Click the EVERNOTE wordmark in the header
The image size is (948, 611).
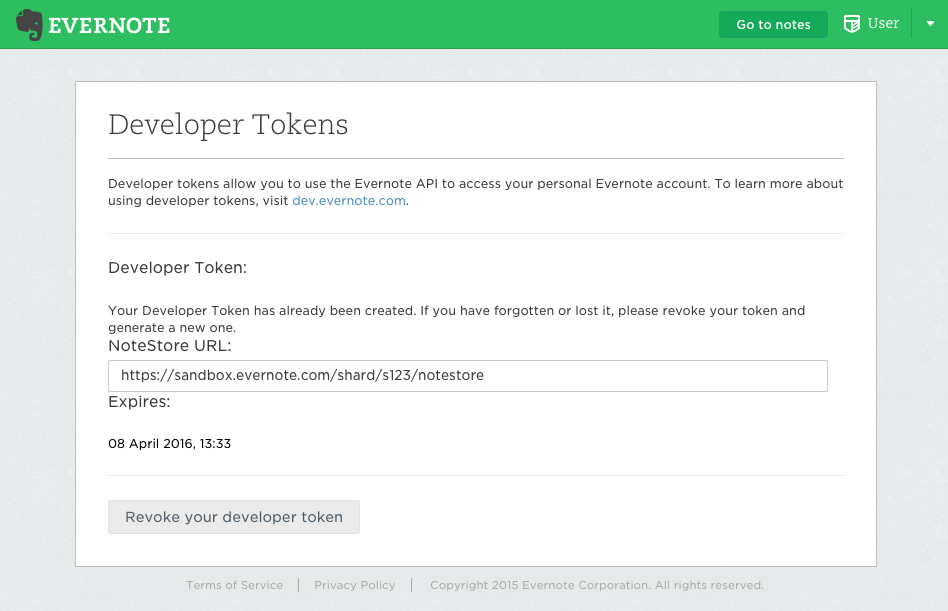point(109,26)
